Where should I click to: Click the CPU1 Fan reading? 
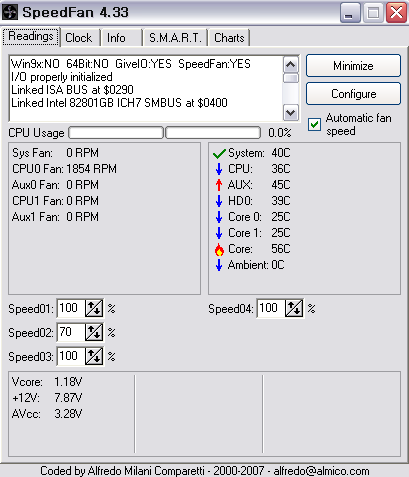[55, 201]
